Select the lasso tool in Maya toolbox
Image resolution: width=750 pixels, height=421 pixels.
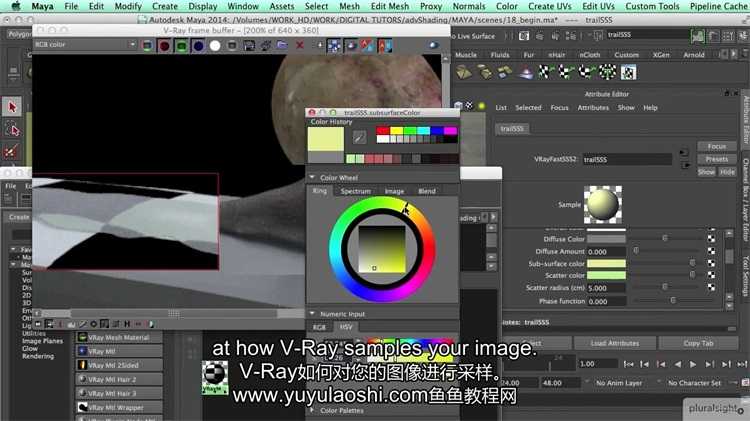tap(12, 129)
